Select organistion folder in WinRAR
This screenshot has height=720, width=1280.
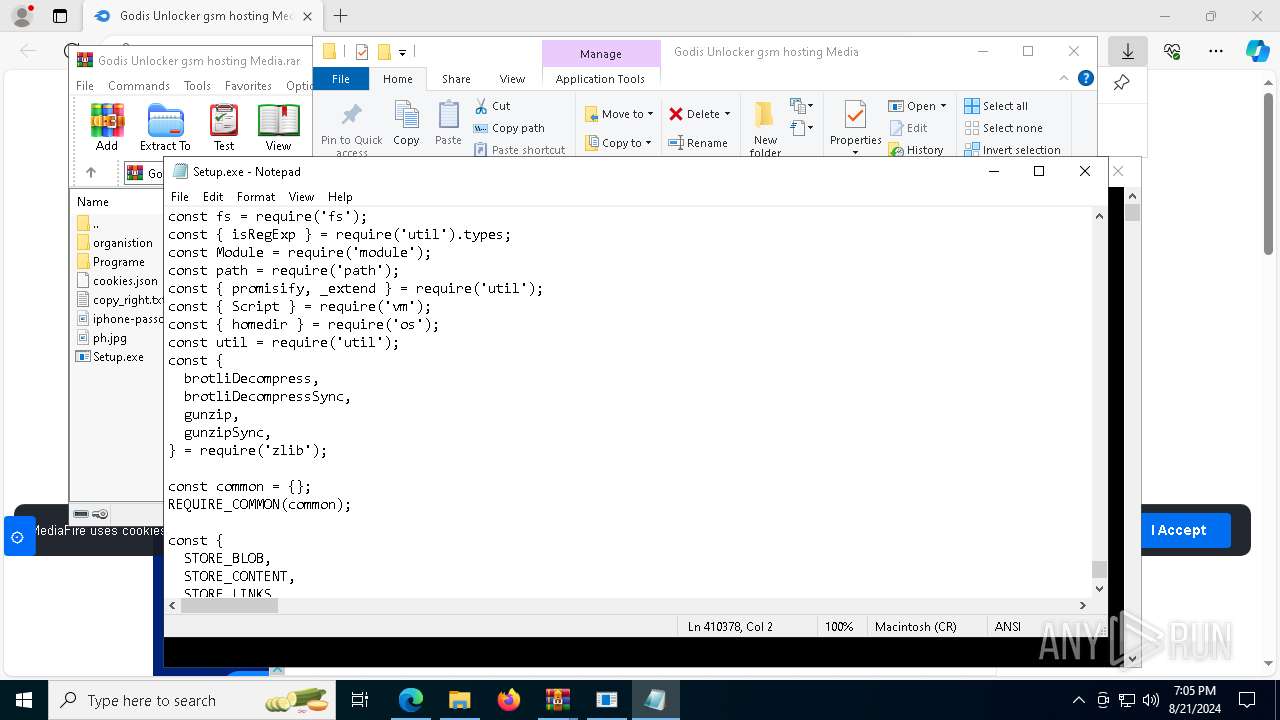122,243
